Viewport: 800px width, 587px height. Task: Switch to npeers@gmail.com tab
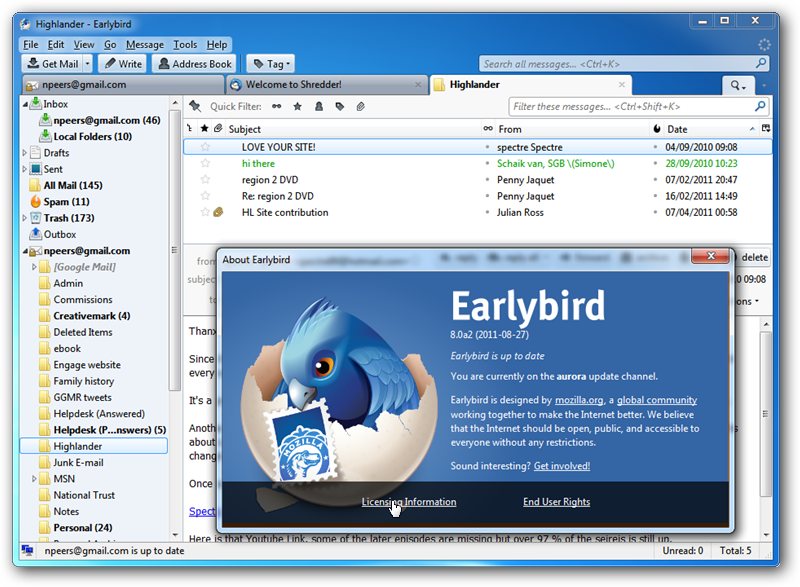click(x=122, y=85)
